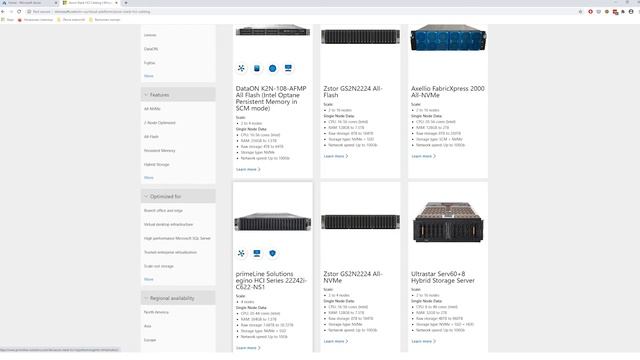Reload the page with the refresh icon

click(x=19, y=12)
